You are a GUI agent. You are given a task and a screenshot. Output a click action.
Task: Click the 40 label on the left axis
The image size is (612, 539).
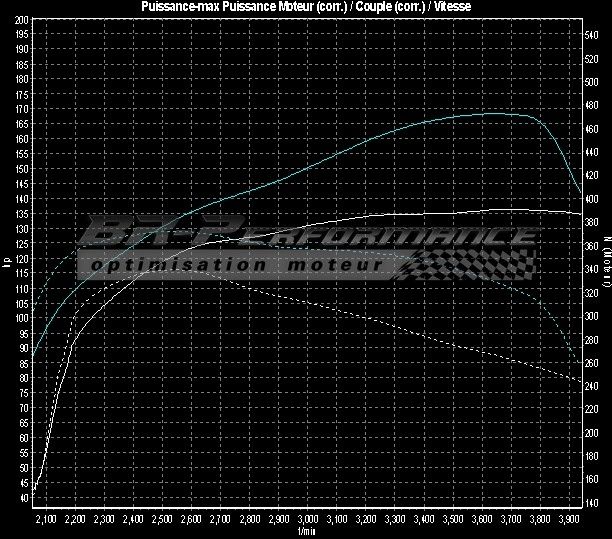click(x=24, y=497)
